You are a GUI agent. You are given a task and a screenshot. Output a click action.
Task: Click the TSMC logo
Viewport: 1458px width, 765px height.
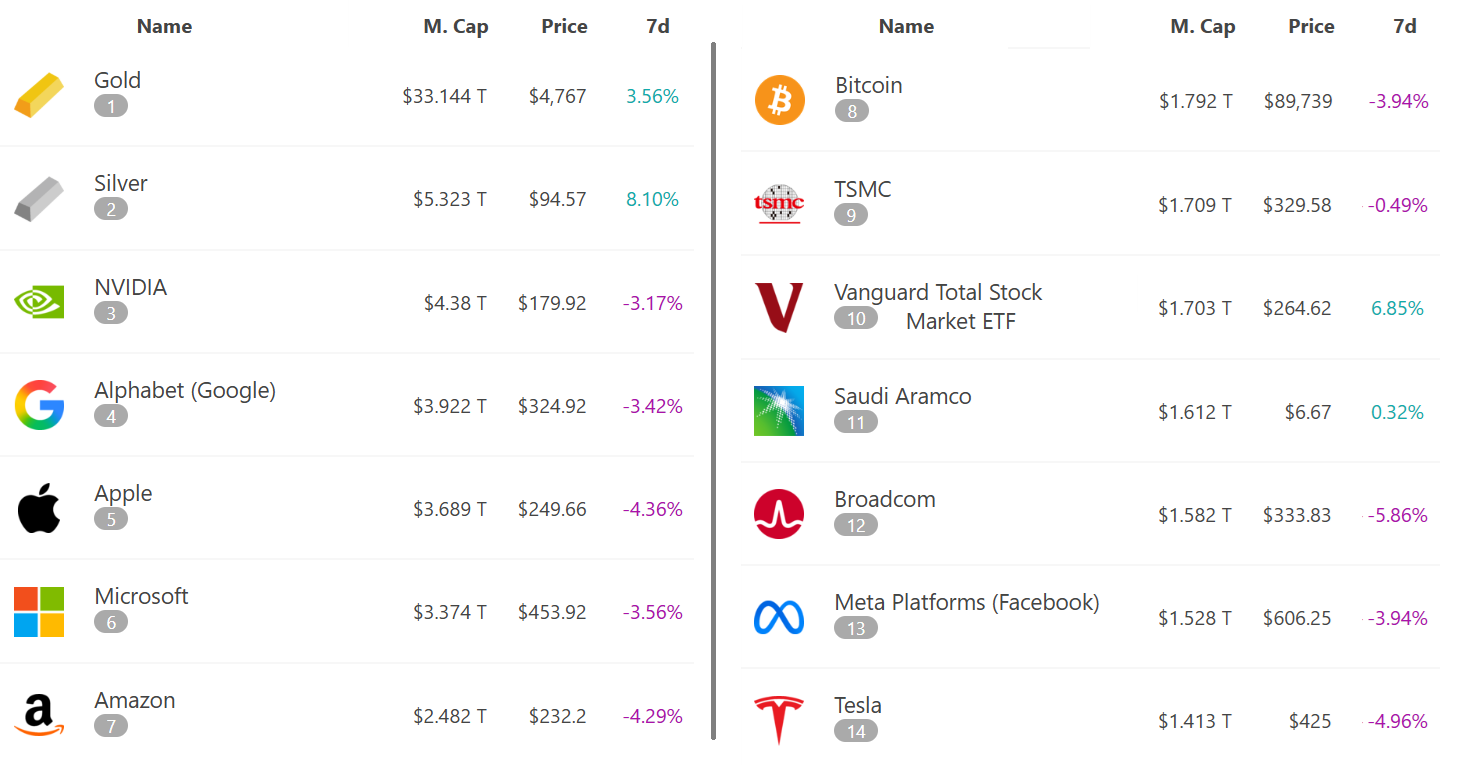coord(778,204)
